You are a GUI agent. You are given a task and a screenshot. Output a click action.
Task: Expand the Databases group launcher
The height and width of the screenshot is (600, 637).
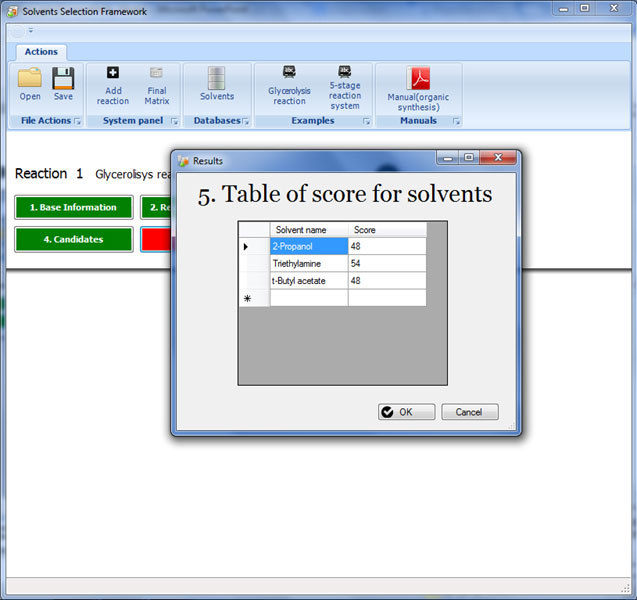[x=246, y=122]
